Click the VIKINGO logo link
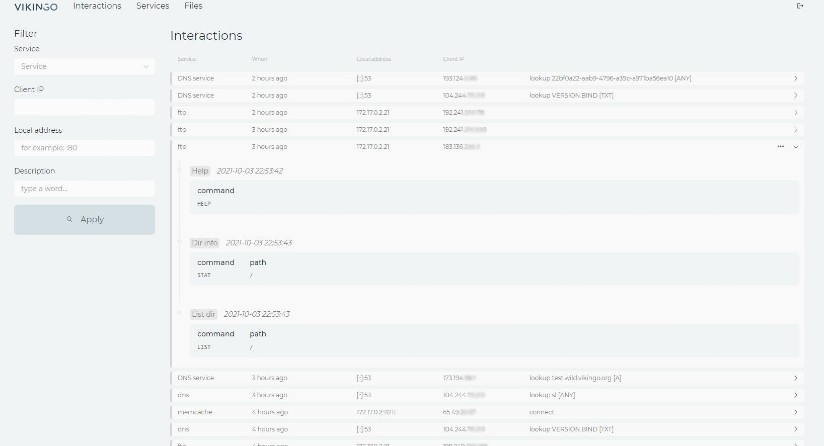824x446 pixels. pos(36,6)
